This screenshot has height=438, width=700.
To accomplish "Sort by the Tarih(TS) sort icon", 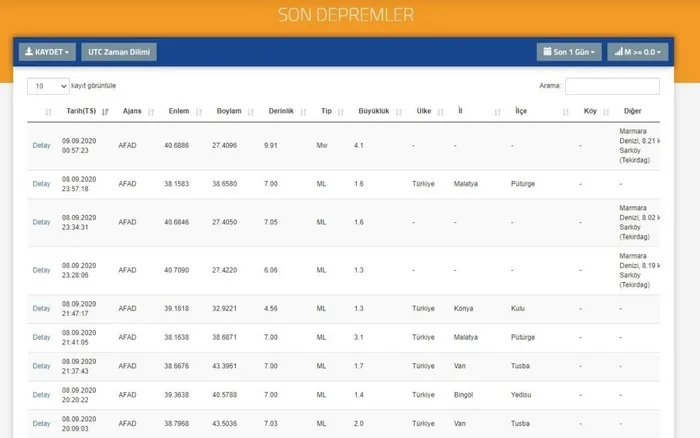I will (x=105, y=112).
